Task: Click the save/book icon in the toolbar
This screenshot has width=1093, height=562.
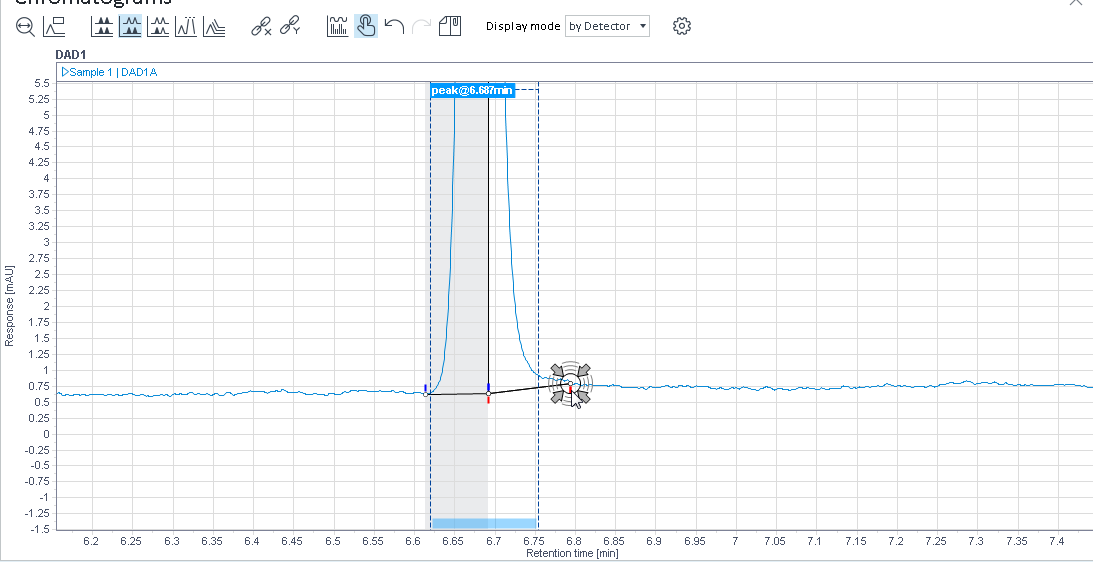Action: click(x=450, y=27)
